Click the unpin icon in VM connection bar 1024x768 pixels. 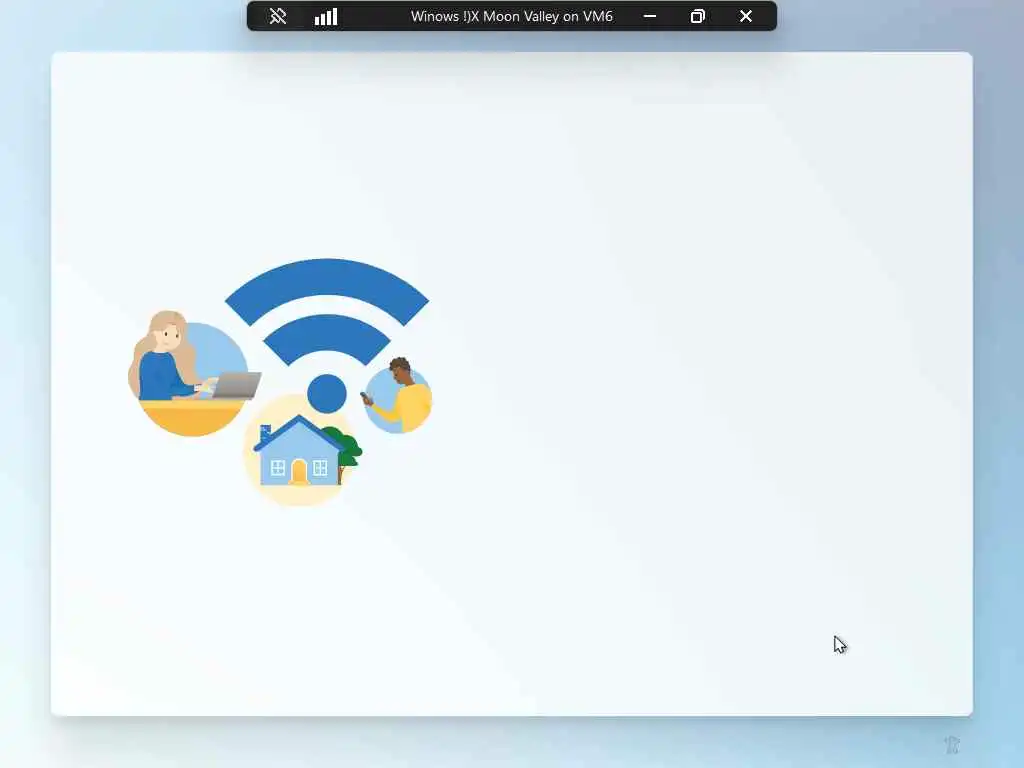click(x=278, y=16)
